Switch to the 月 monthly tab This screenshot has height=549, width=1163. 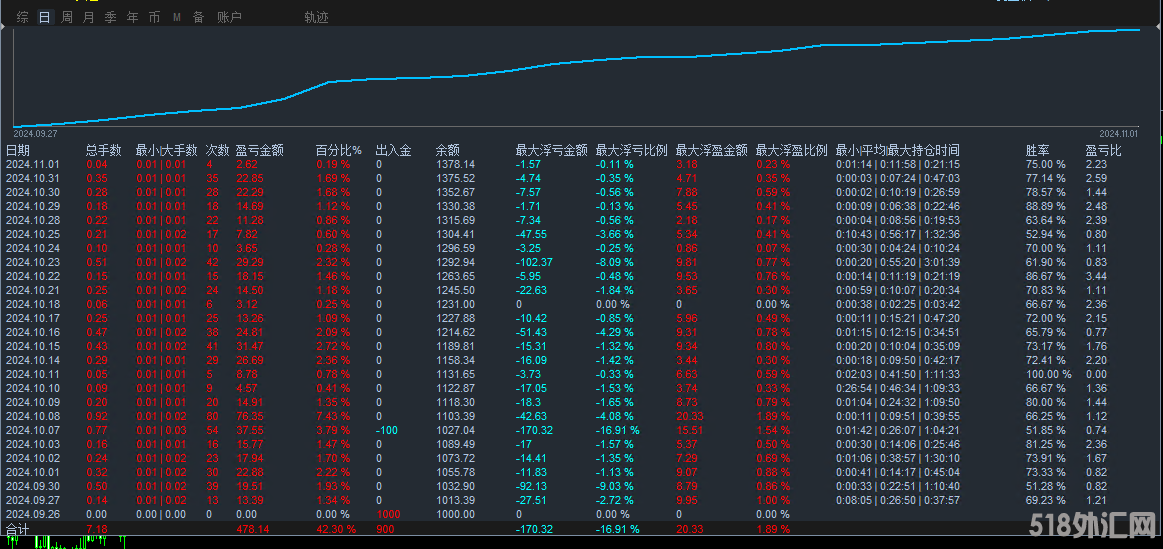point(88,17)
